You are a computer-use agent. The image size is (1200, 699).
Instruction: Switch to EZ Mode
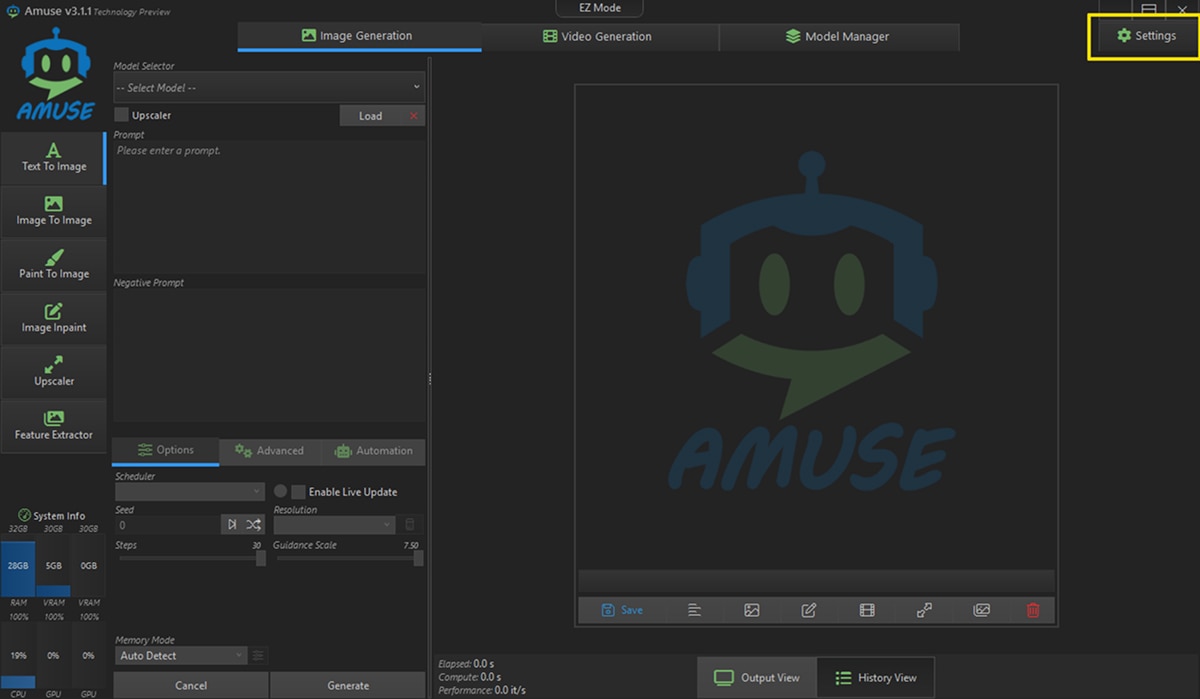[x=600, y=8]
